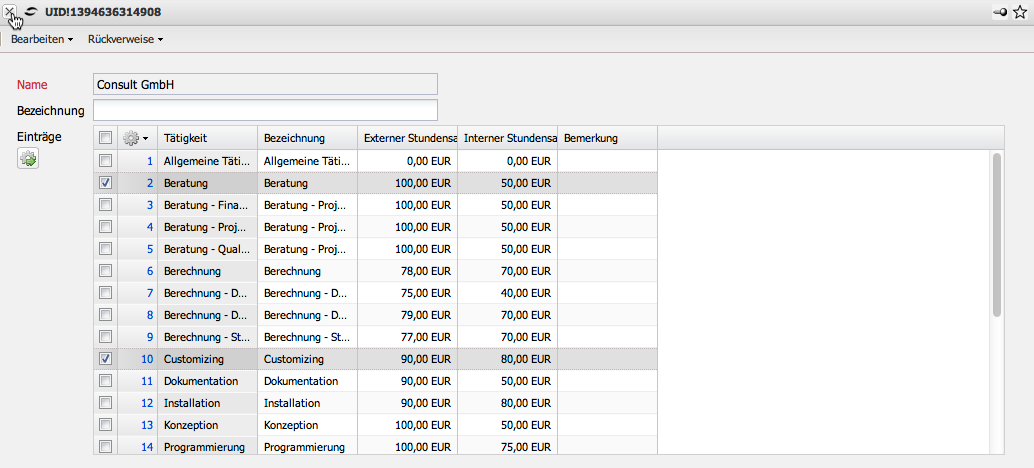Open the Bearbeiten dropdown menu

(x=42, y=39)
